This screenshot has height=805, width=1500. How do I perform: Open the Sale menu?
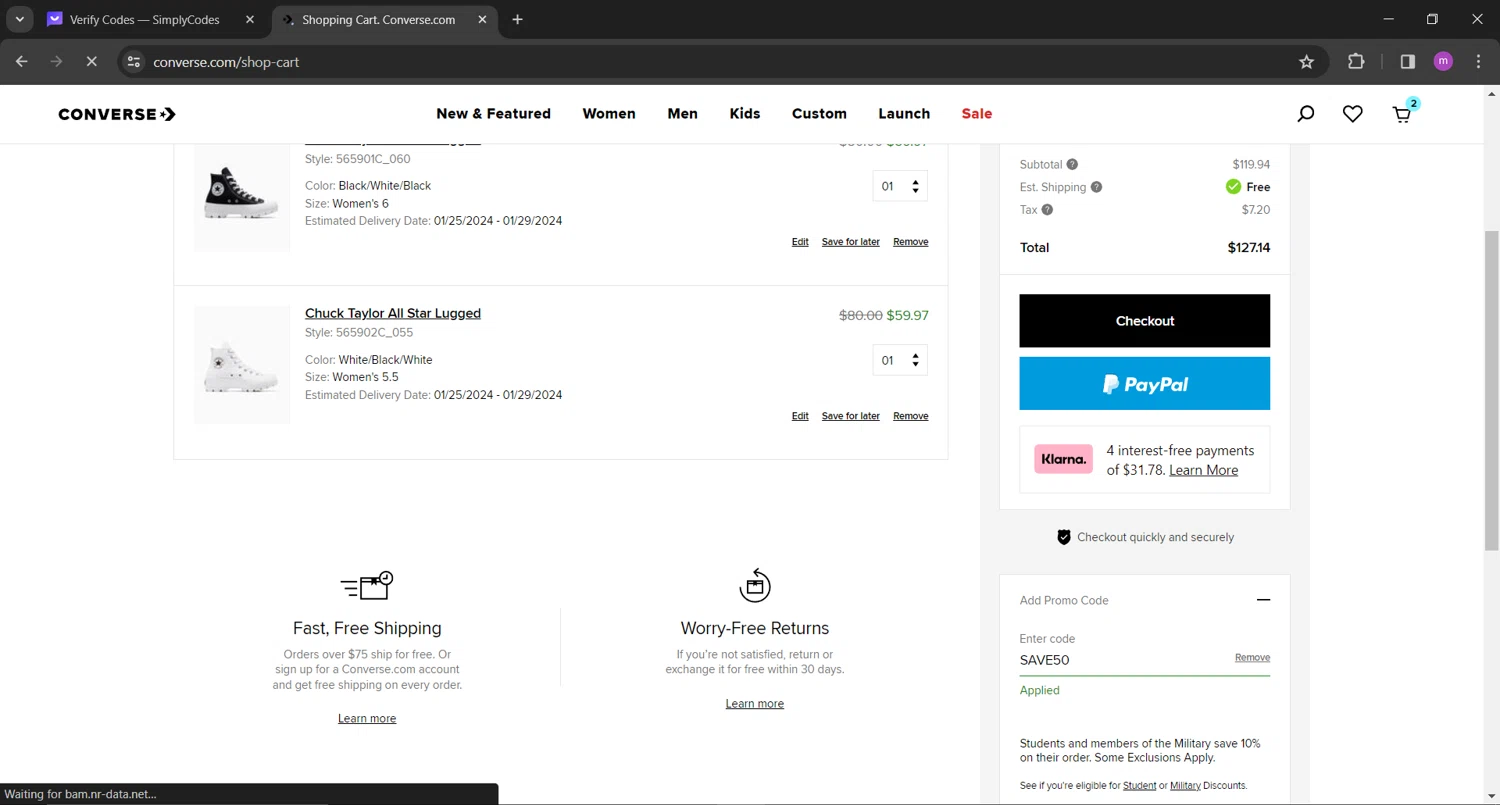pos(977,114)
